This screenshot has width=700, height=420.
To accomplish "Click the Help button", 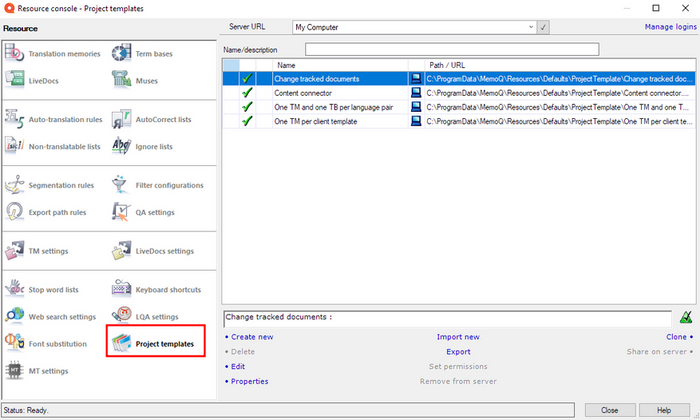I will coord(664,410).
